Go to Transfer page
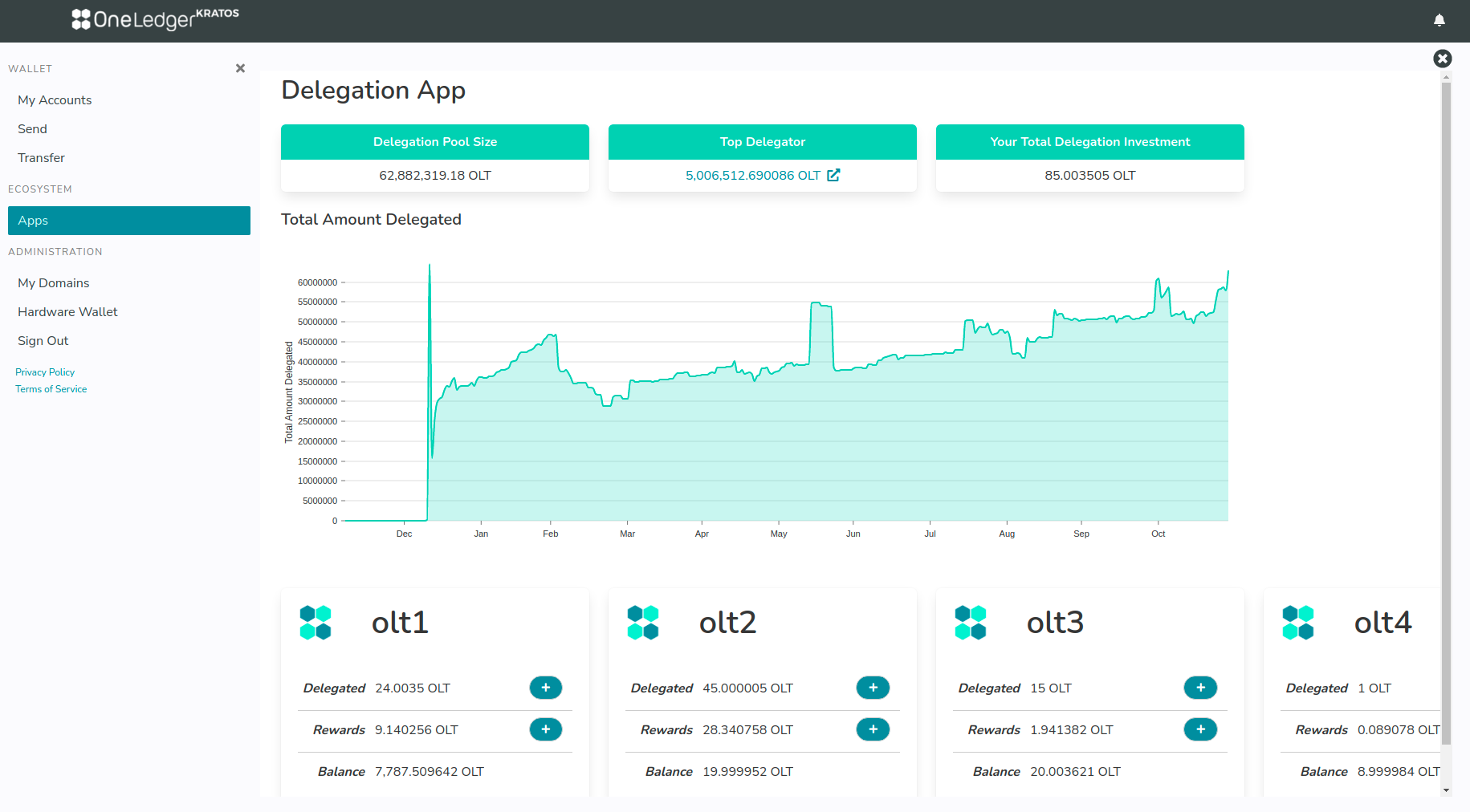 [x=42, y=158]
